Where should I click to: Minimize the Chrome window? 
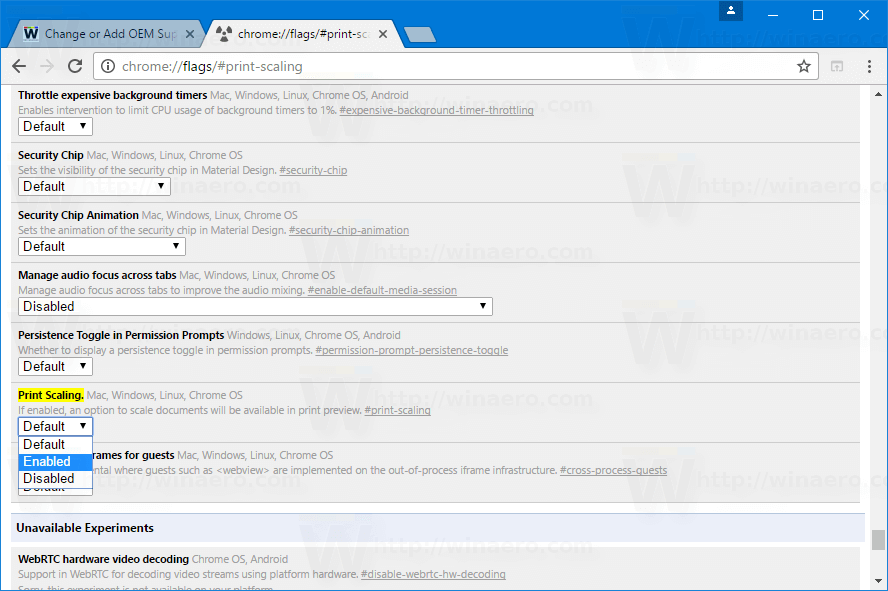(x=773, y=15)
